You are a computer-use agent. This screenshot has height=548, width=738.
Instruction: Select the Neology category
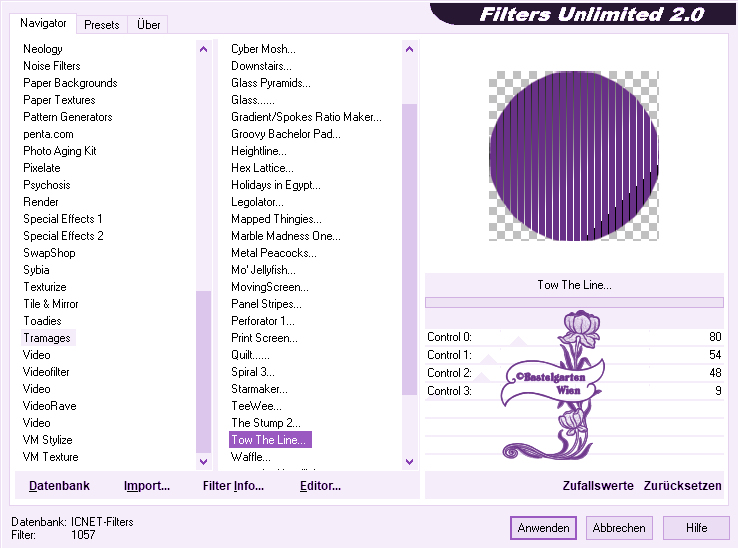coord(43,49)
